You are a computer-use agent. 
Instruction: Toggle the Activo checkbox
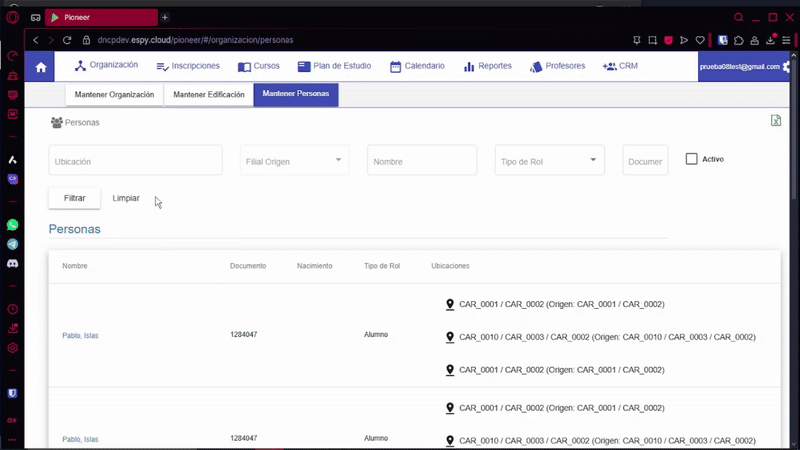pos(691,159)
